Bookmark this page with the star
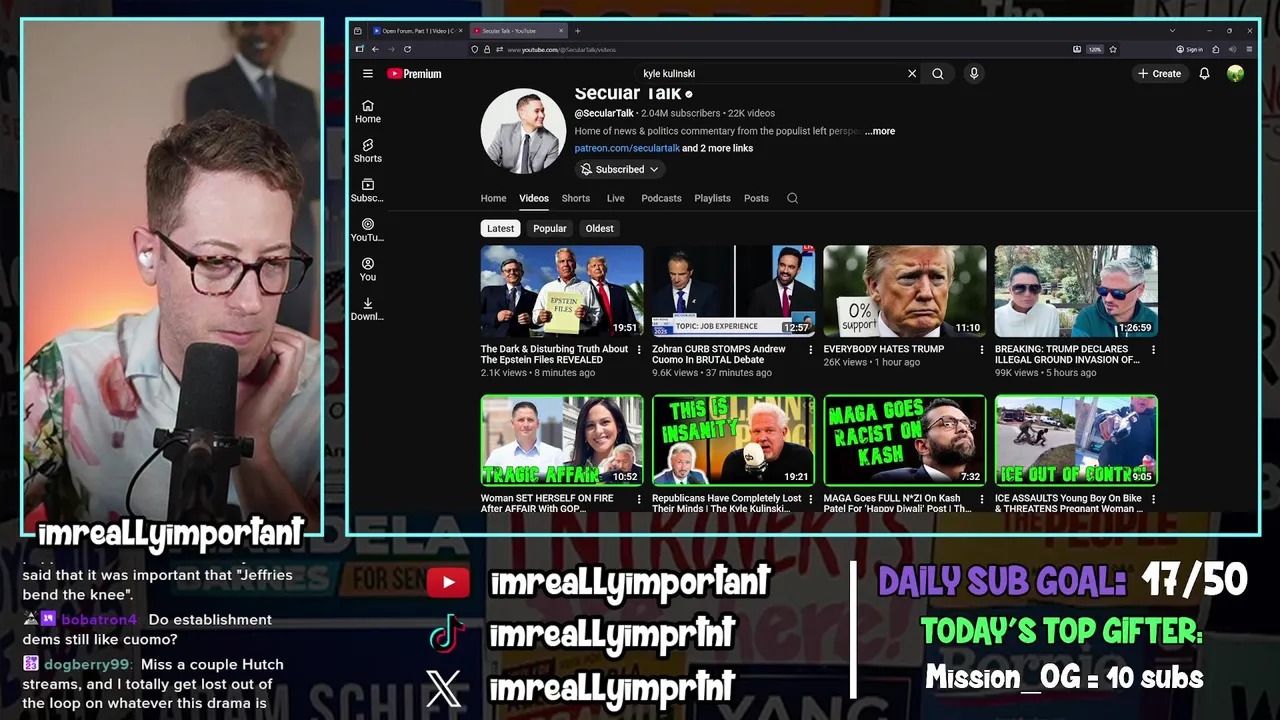Screen dimensions: 1280x720 point(1113,49)
